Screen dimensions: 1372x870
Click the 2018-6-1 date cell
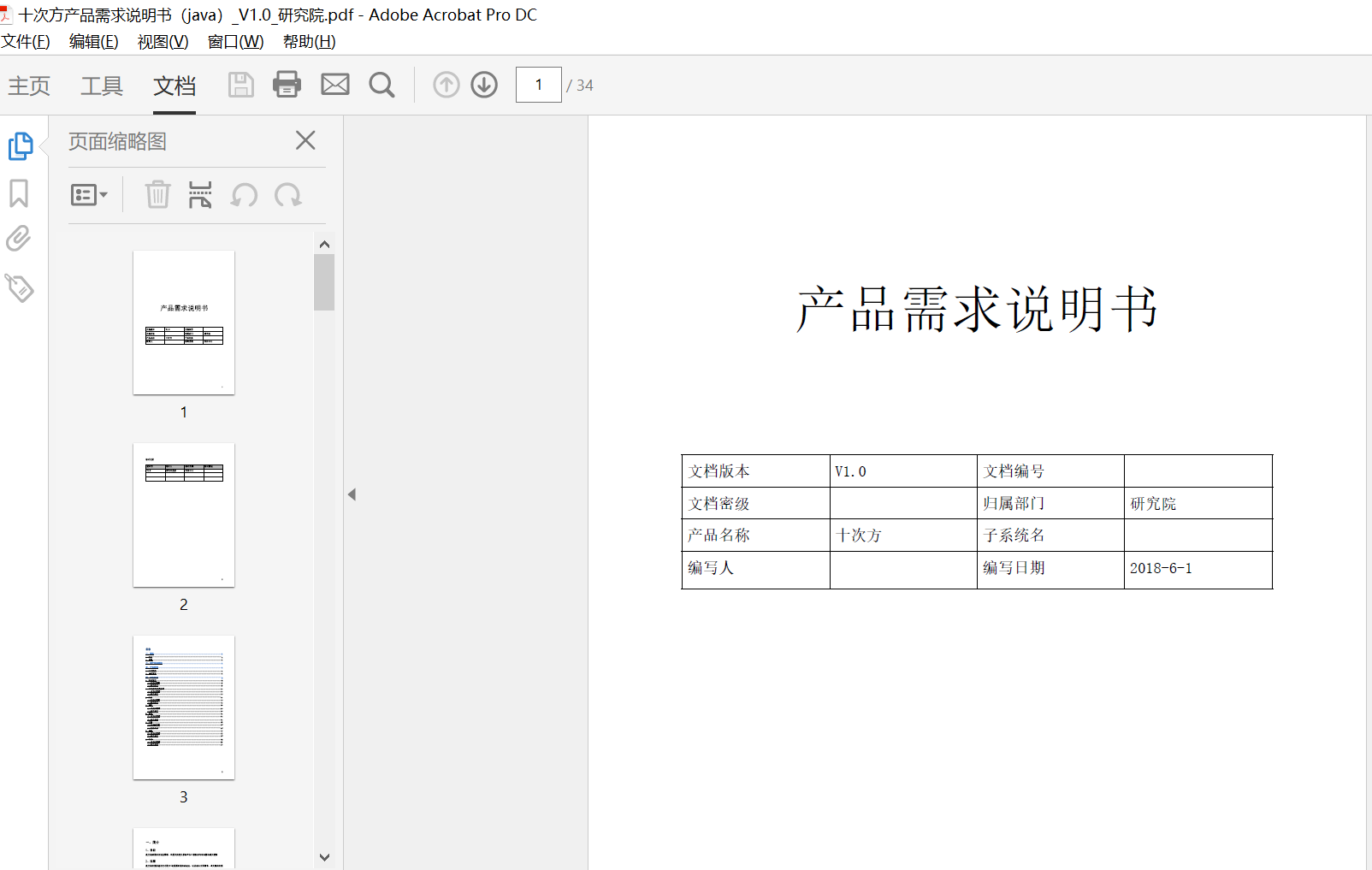(1198, 570)
